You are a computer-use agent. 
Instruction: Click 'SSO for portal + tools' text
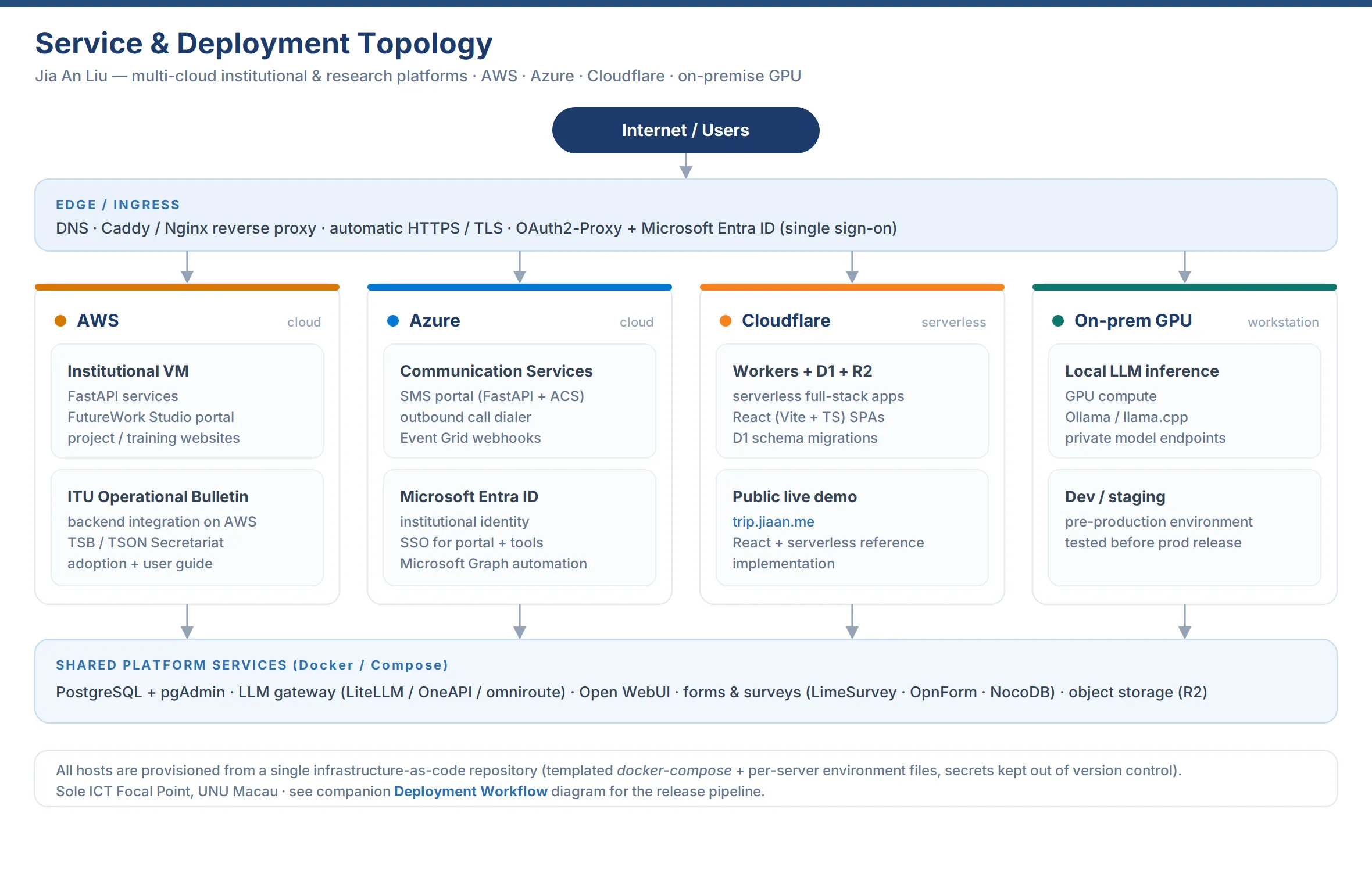(471, 543)
